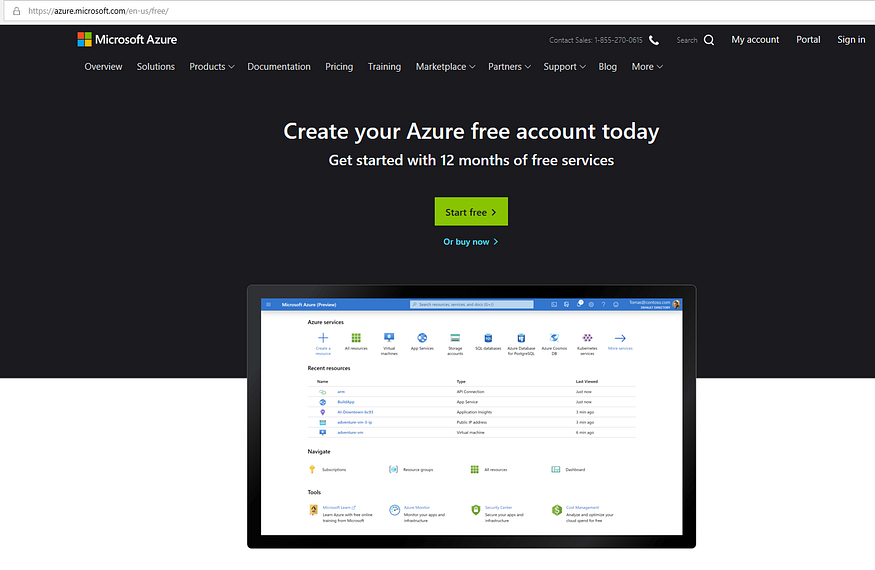Click the search magnifier icon
The image size is (875, 570).
click(x=709, y=40)
